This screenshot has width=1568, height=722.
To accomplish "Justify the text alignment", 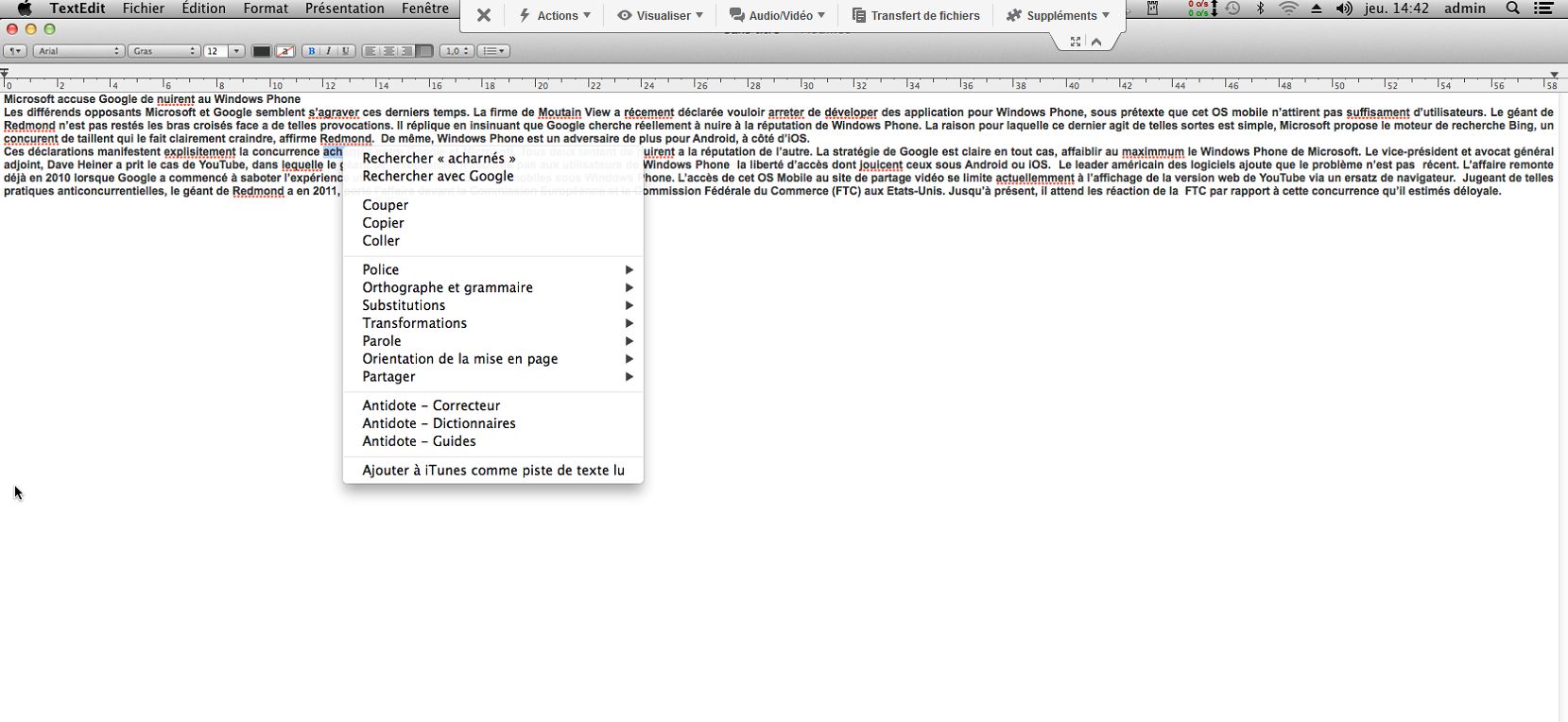I will tap(425, 51).
